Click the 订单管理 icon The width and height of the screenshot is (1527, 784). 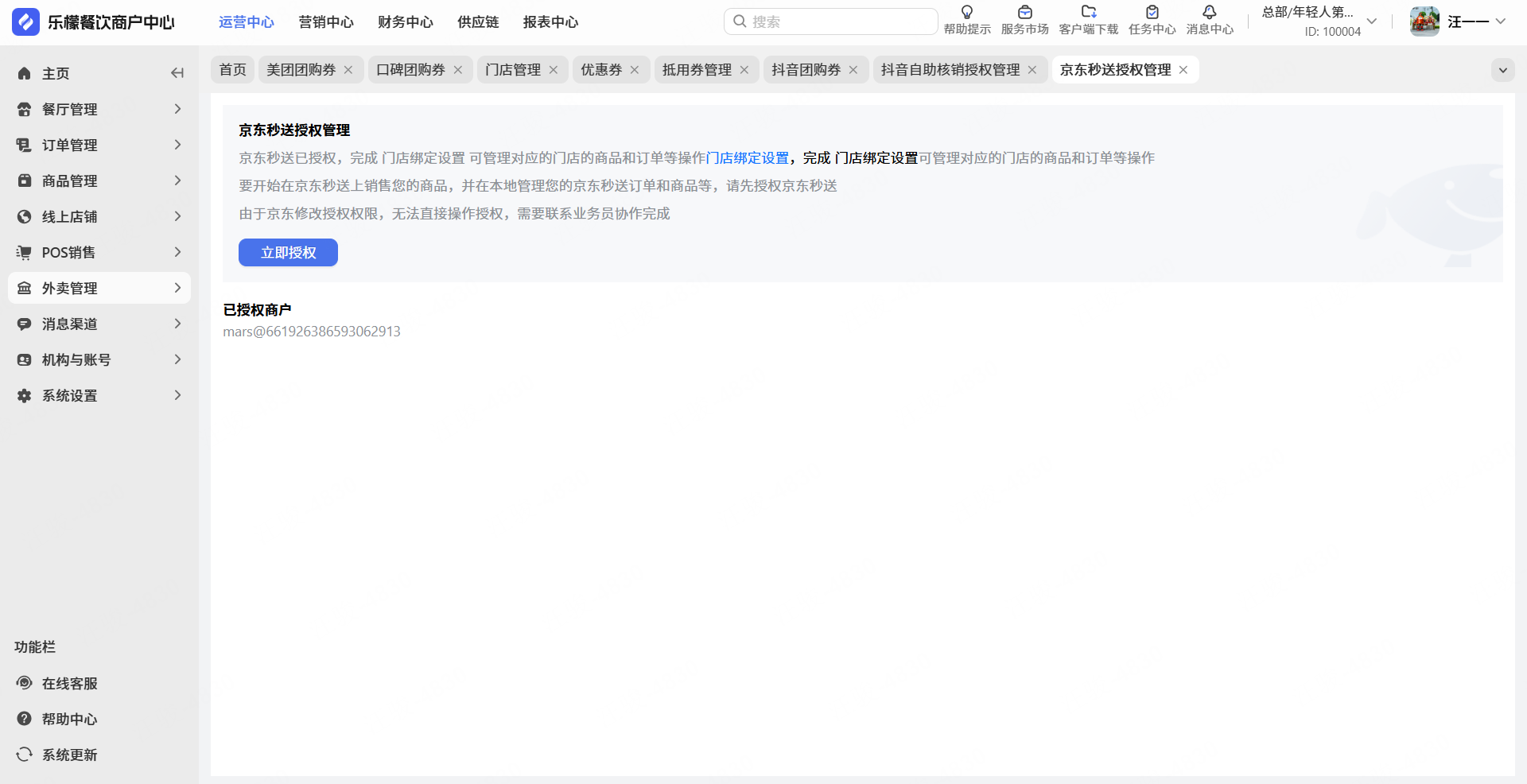(x=25, y=145)
